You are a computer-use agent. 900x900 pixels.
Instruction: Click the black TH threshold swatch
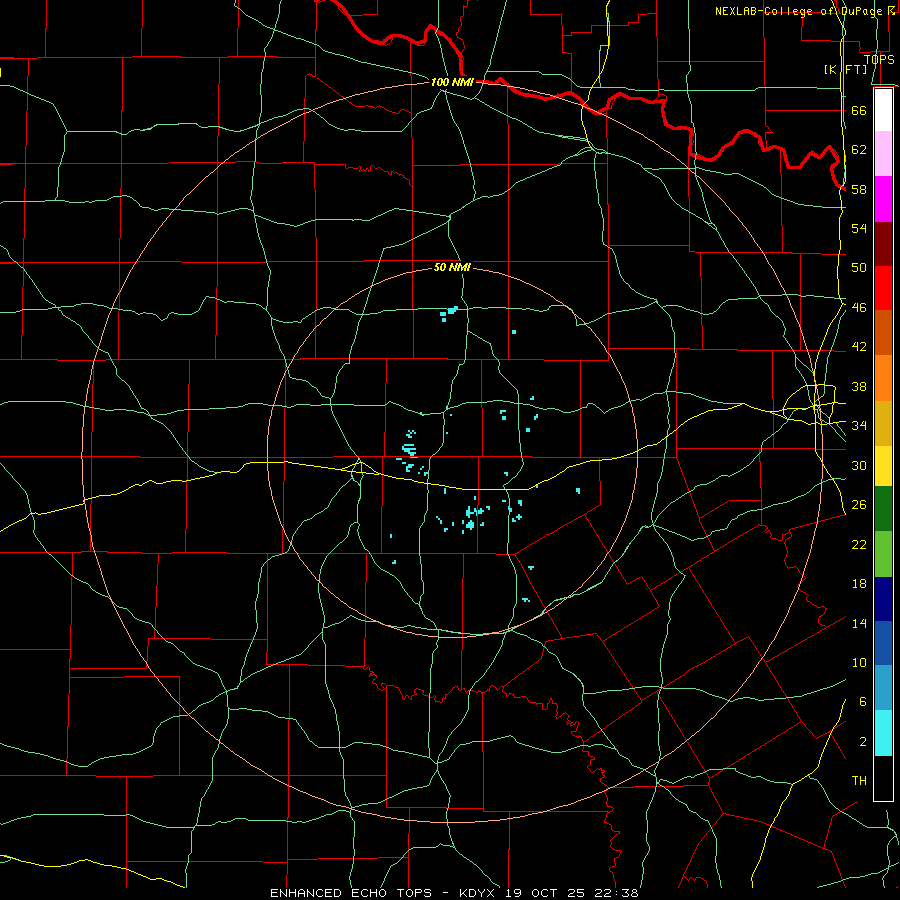(883, 778)
